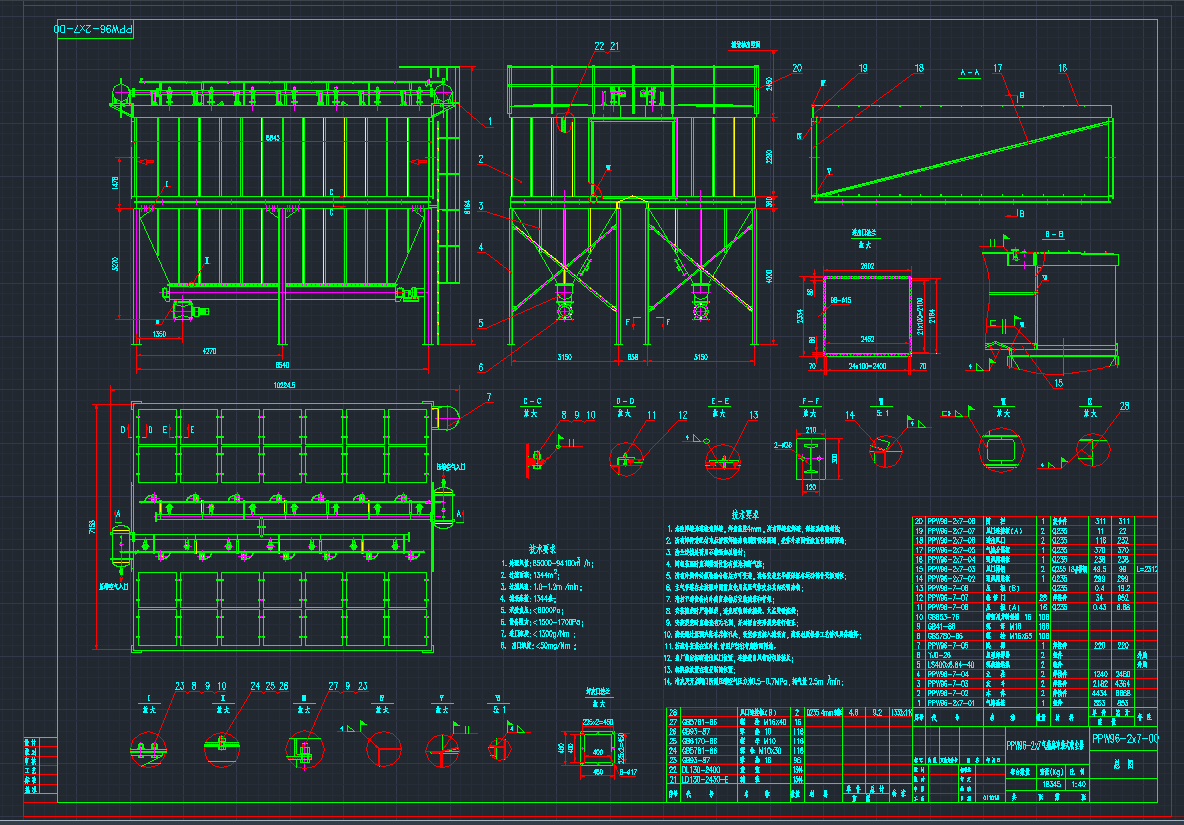Click the 225x2=450 dimension on the small flange

(x=598, y=722)
